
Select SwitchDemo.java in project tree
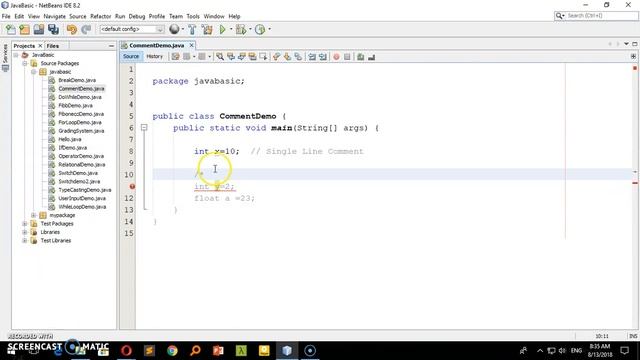tap(78, 173)
